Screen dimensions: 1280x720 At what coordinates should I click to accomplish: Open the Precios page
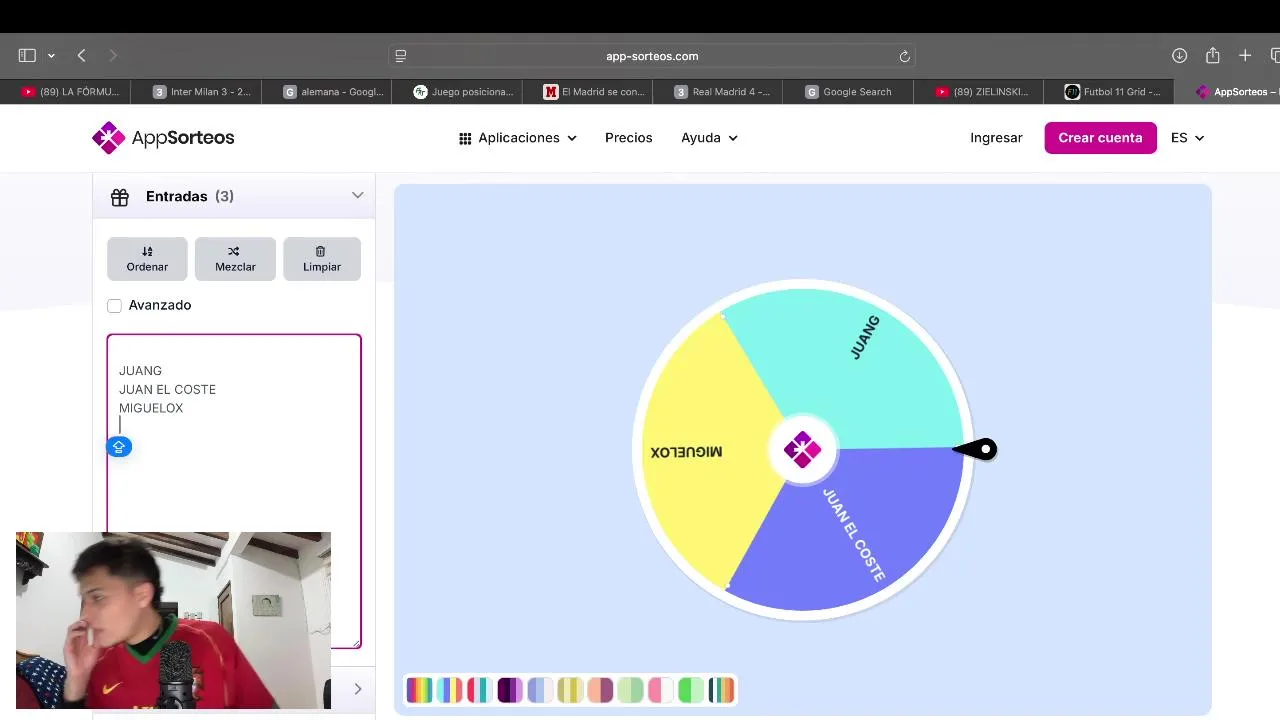pyautogui.click(x=629, y=138)
